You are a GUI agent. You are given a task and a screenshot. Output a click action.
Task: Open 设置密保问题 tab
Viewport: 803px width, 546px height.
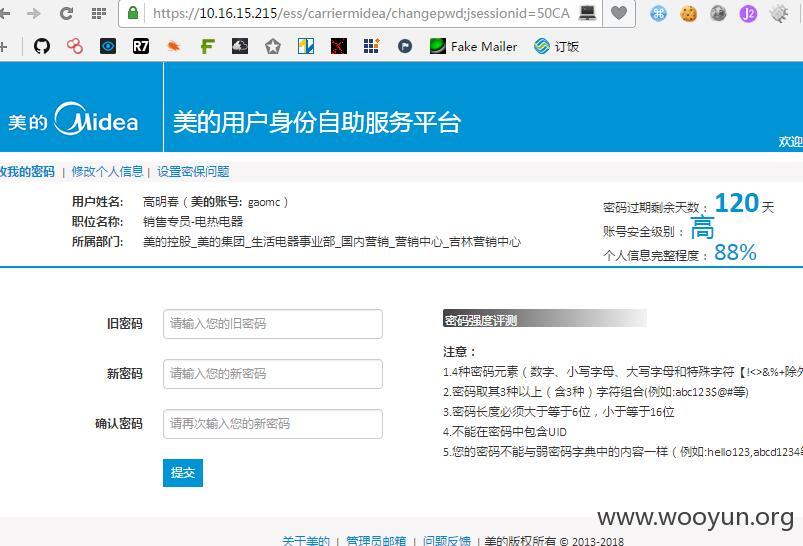pyautogui.click(x=193, y=172)
